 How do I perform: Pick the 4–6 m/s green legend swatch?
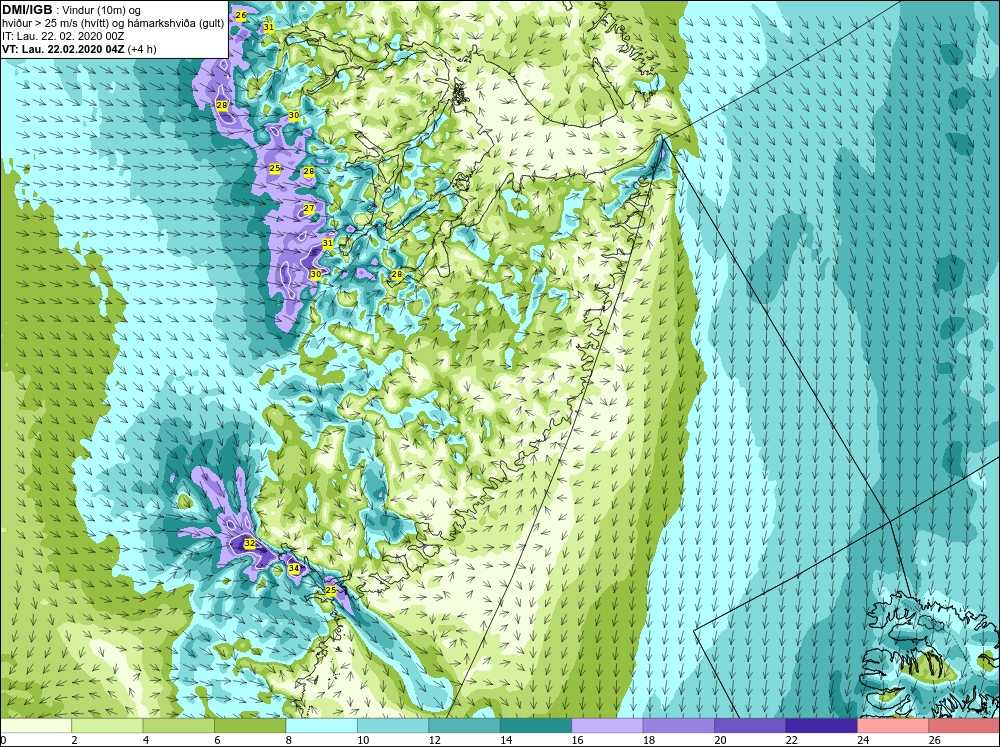(179, 725)
